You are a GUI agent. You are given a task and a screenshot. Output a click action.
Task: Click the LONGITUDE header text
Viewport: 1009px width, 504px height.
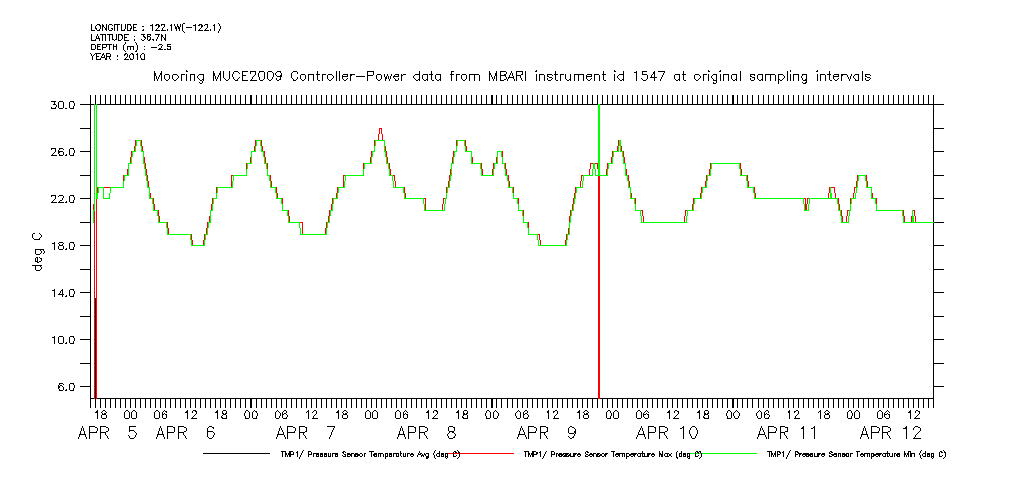pyautogui.click(x=155, y=27)
